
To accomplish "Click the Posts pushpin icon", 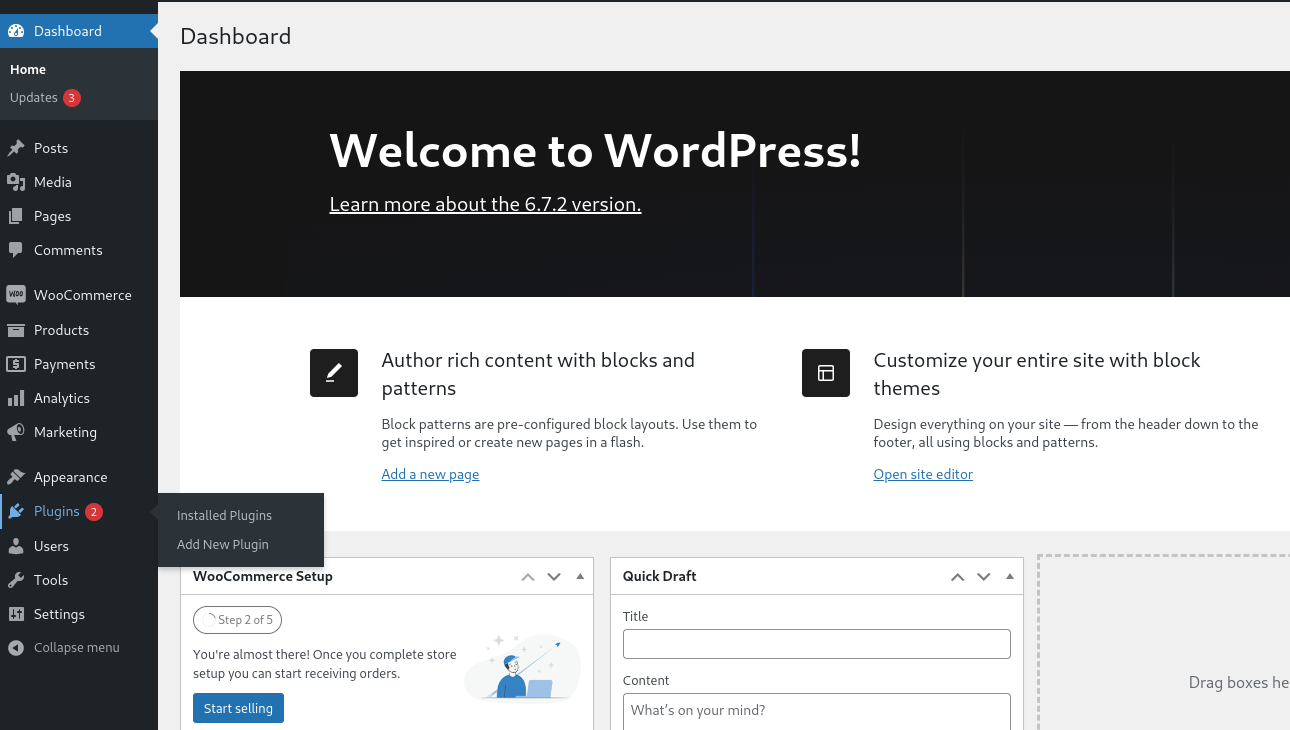I will 16,148.
